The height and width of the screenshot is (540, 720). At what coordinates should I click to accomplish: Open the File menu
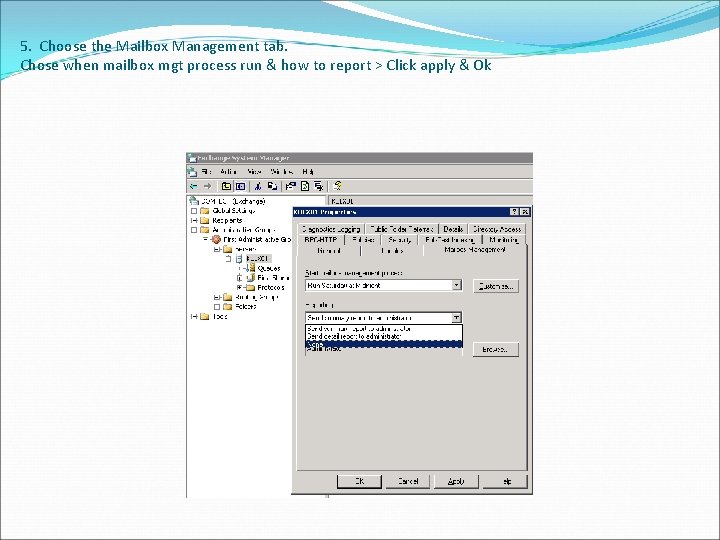click(x=206, y=172)
